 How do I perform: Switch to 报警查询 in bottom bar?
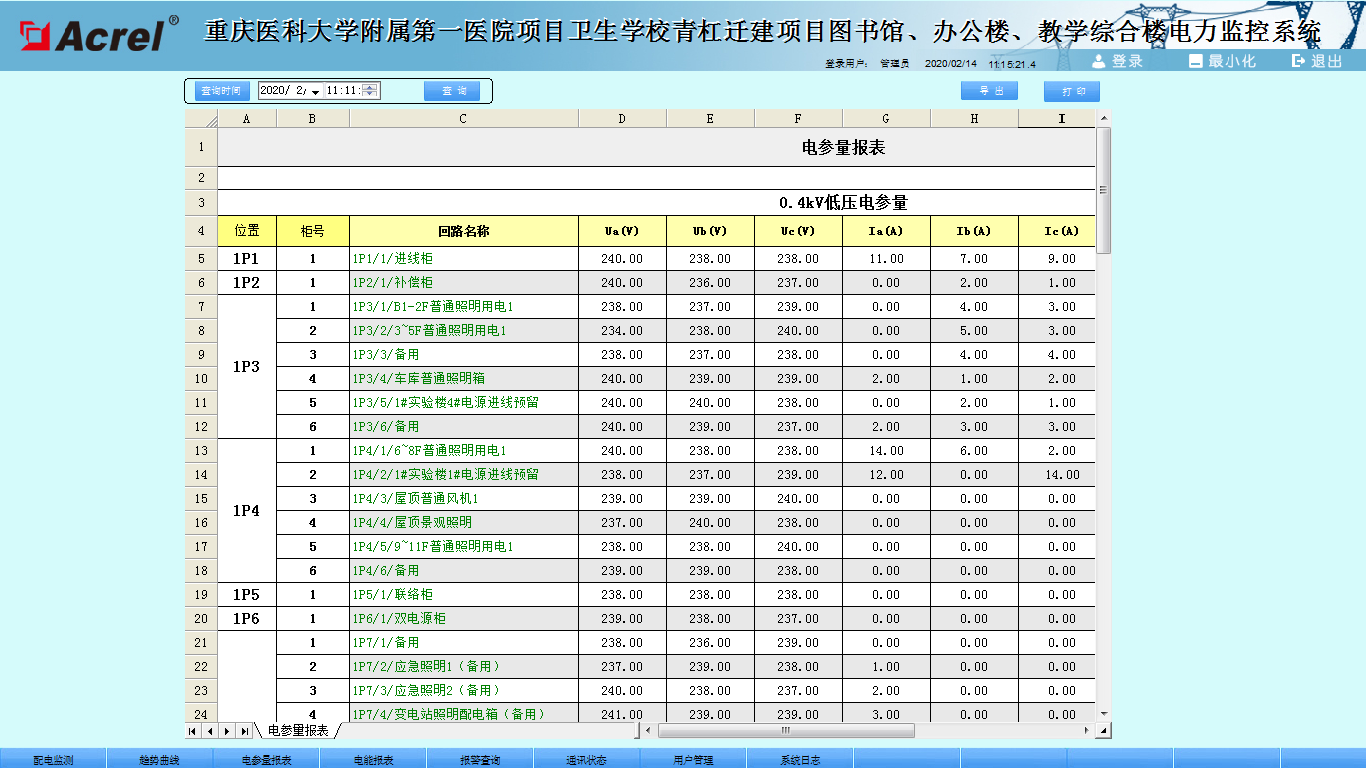(480, 760)
